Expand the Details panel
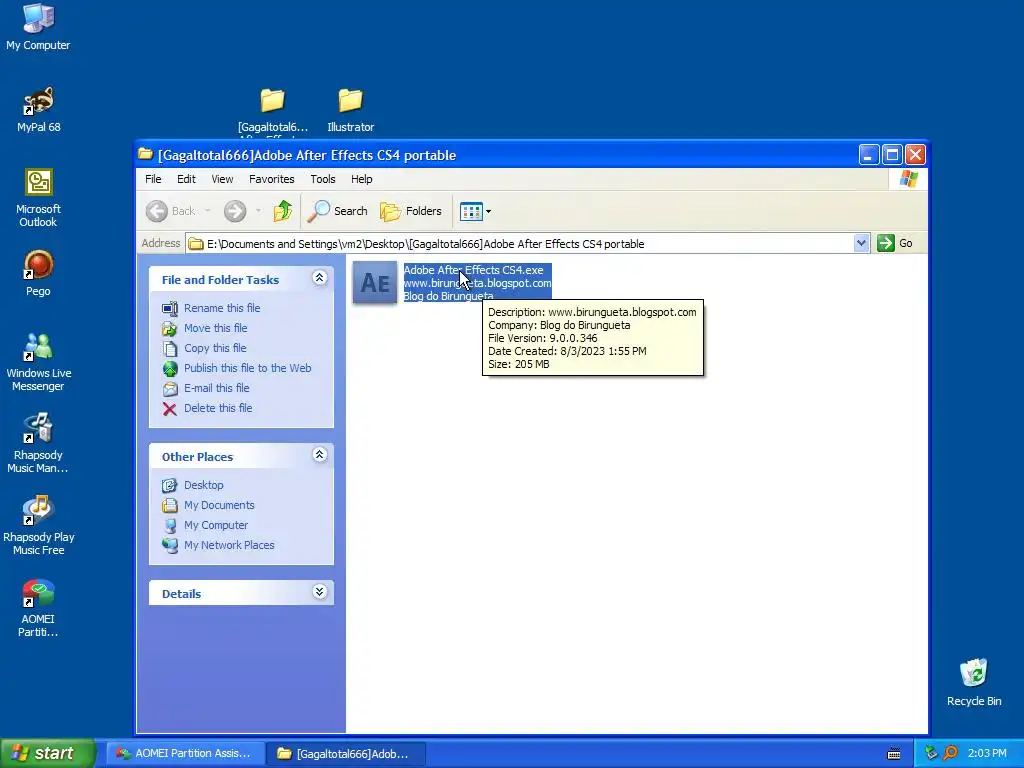Viewport: 1024px width, 768px height. tap(319, 592)
